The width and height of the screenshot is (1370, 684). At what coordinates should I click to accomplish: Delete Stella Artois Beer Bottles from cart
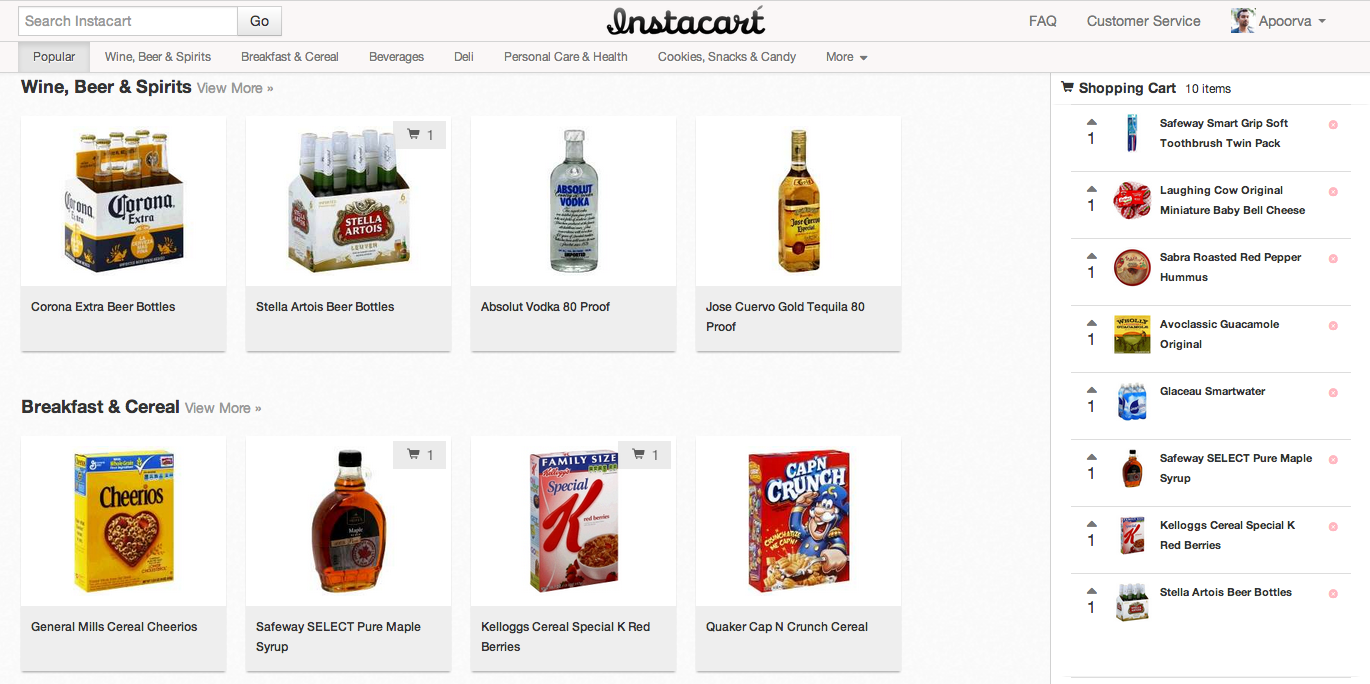[x=1333, y=594]
